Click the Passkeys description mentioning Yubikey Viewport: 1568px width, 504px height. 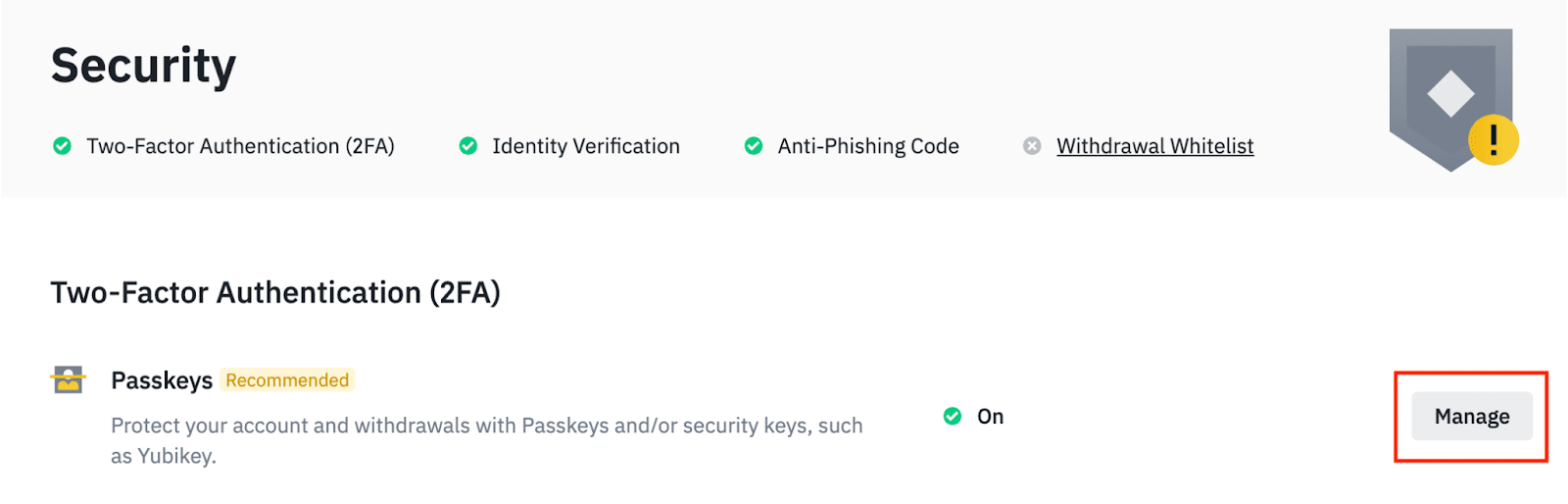point(487,440)
